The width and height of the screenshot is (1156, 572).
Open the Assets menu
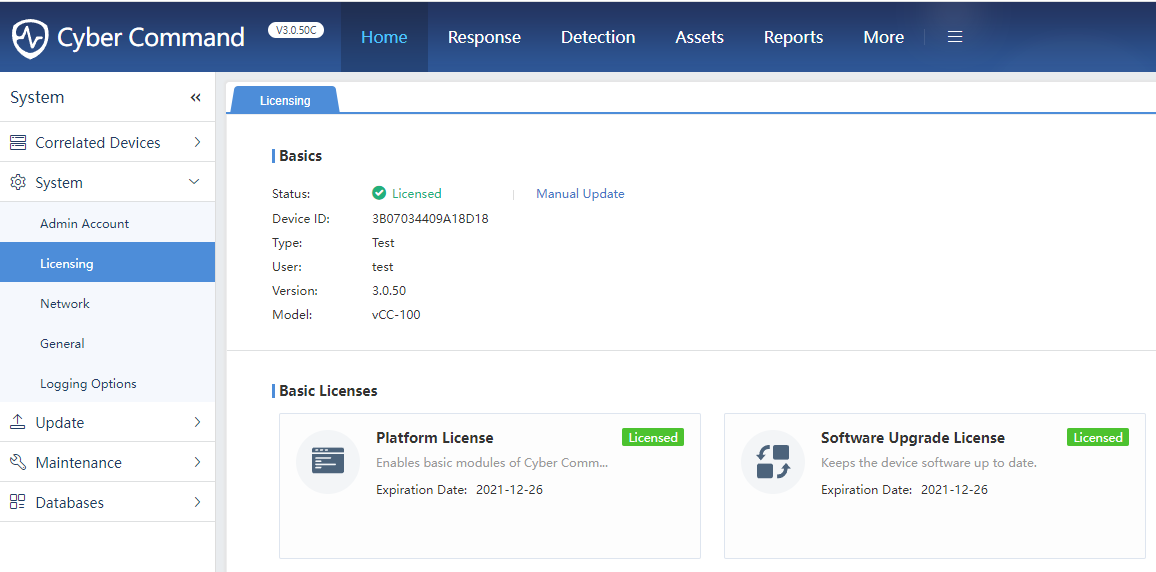coord(700,37)
